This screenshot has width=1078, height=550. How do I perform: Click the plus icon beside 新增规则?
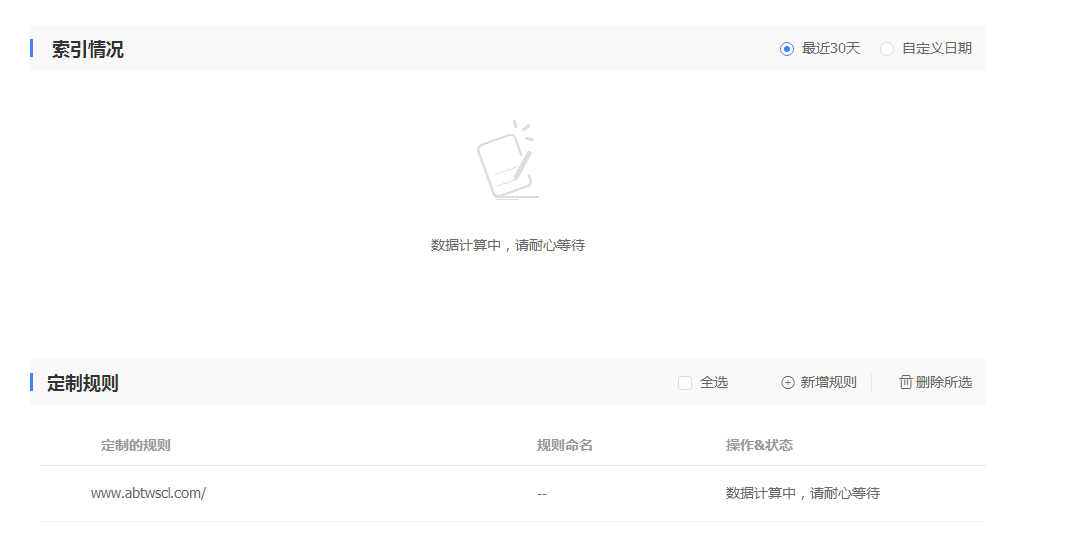coord(788,382)
